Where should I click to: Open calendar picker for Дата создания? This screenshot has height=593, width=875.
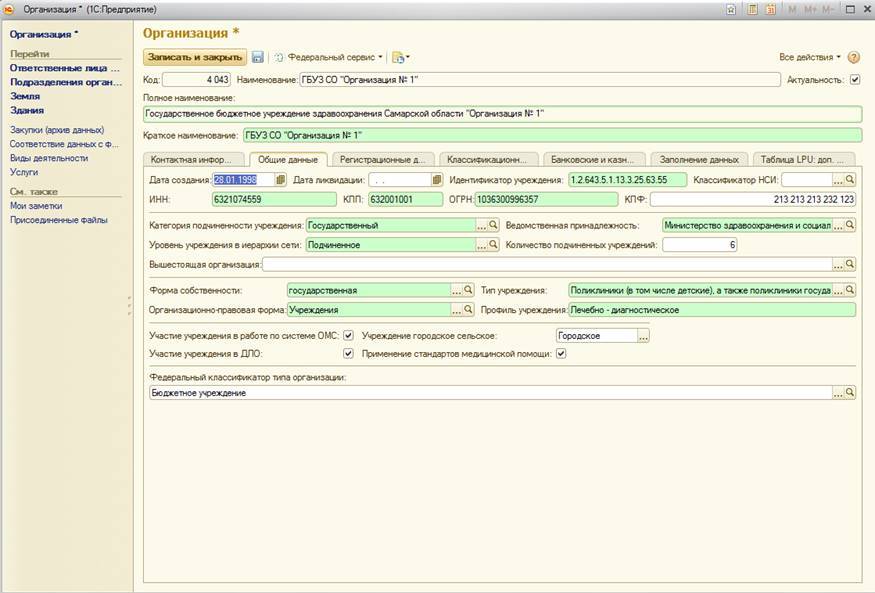(281, 180)
